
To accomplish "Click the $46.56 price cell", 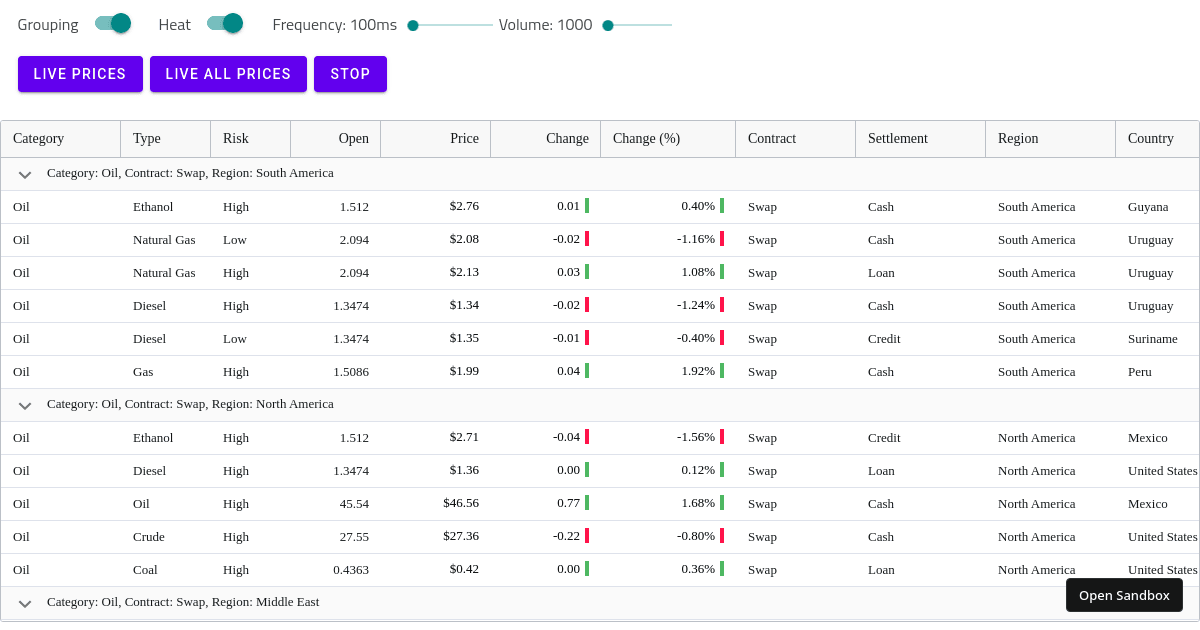I will pos(436,504).
